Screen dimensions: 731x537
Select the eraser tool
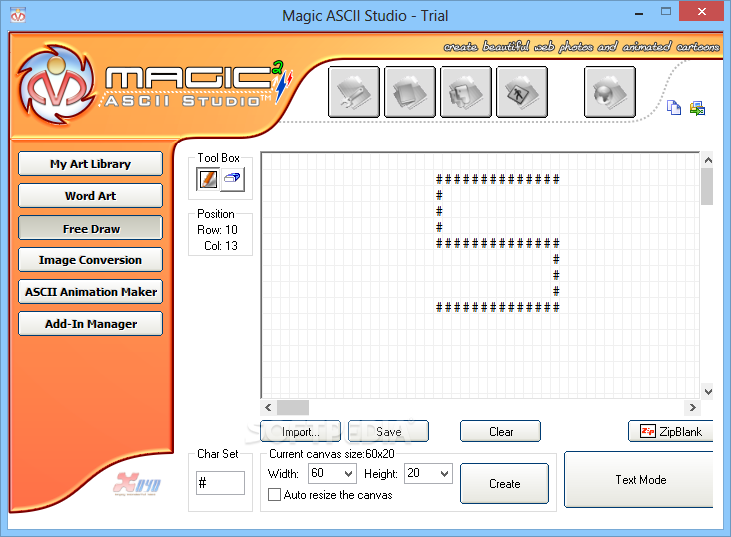point(232,179)
